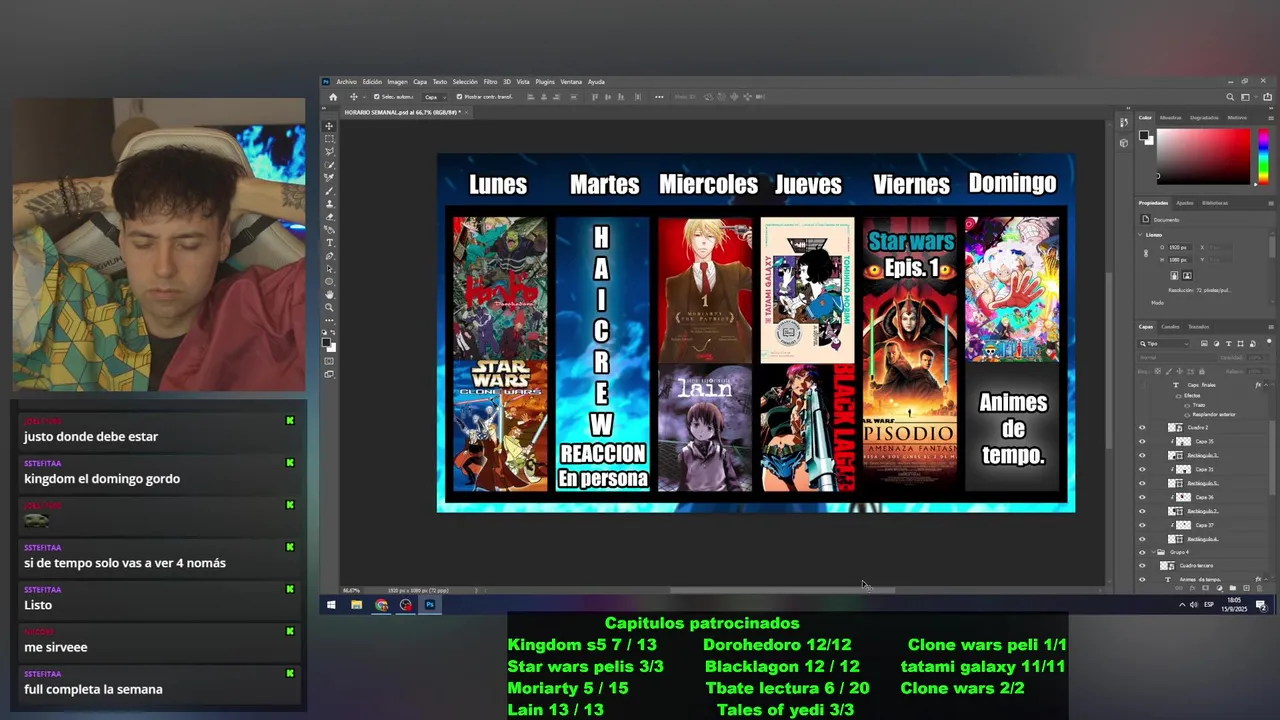Click inside the color picker field
This screenshot has height=720, width=1280.
click(1203, 156)
